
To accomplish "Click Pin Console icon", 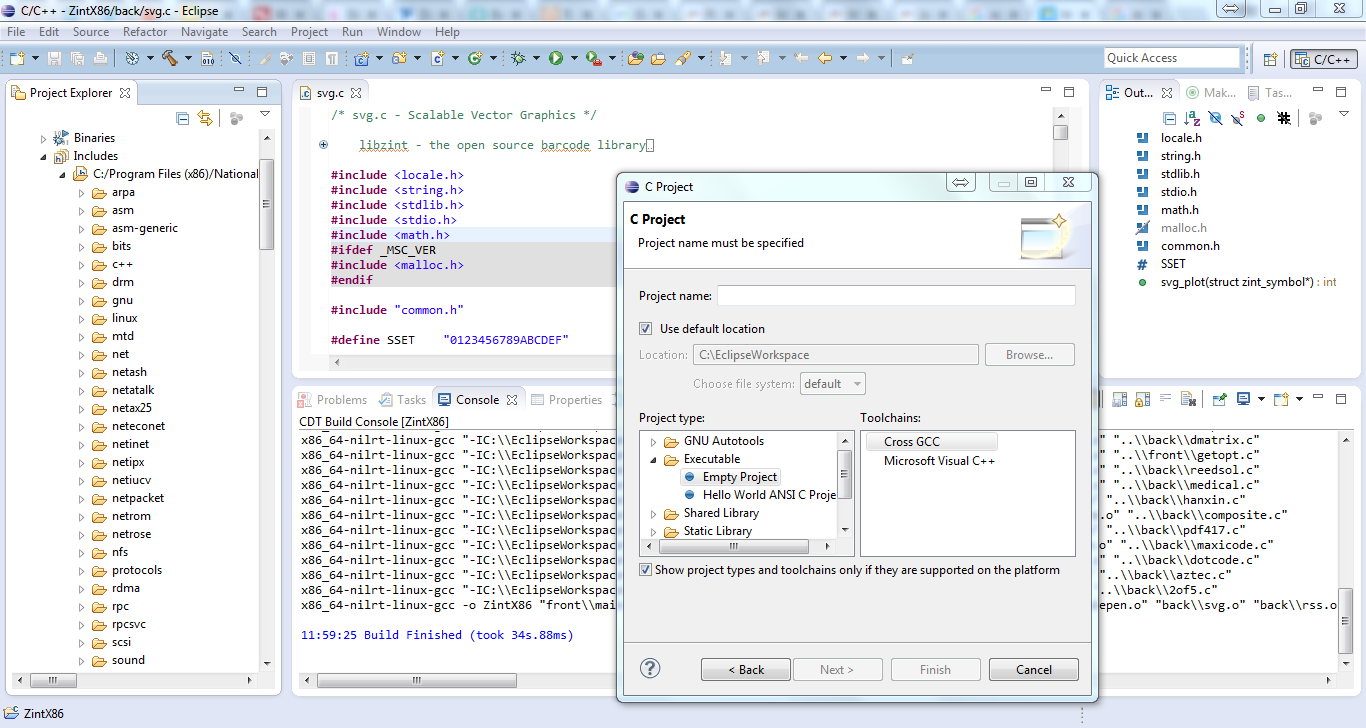I will [x=1219, y=399].
